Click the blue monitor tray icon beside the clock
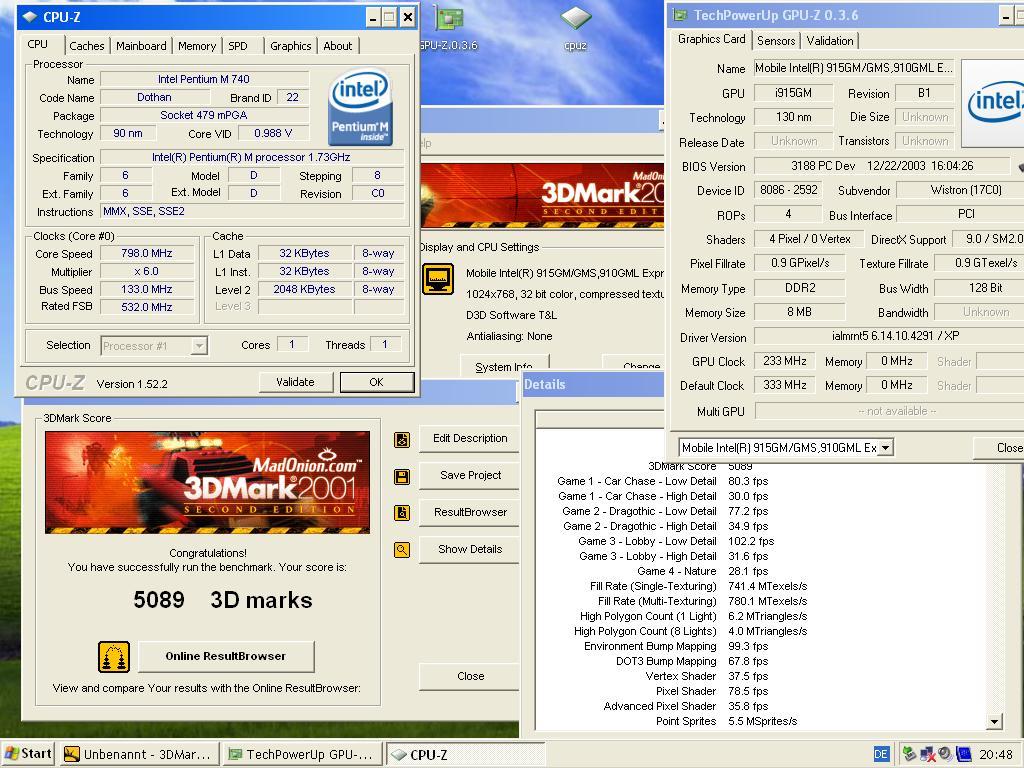The width and height of the screenshot is (1024, 768). click(x=963, y=754)
